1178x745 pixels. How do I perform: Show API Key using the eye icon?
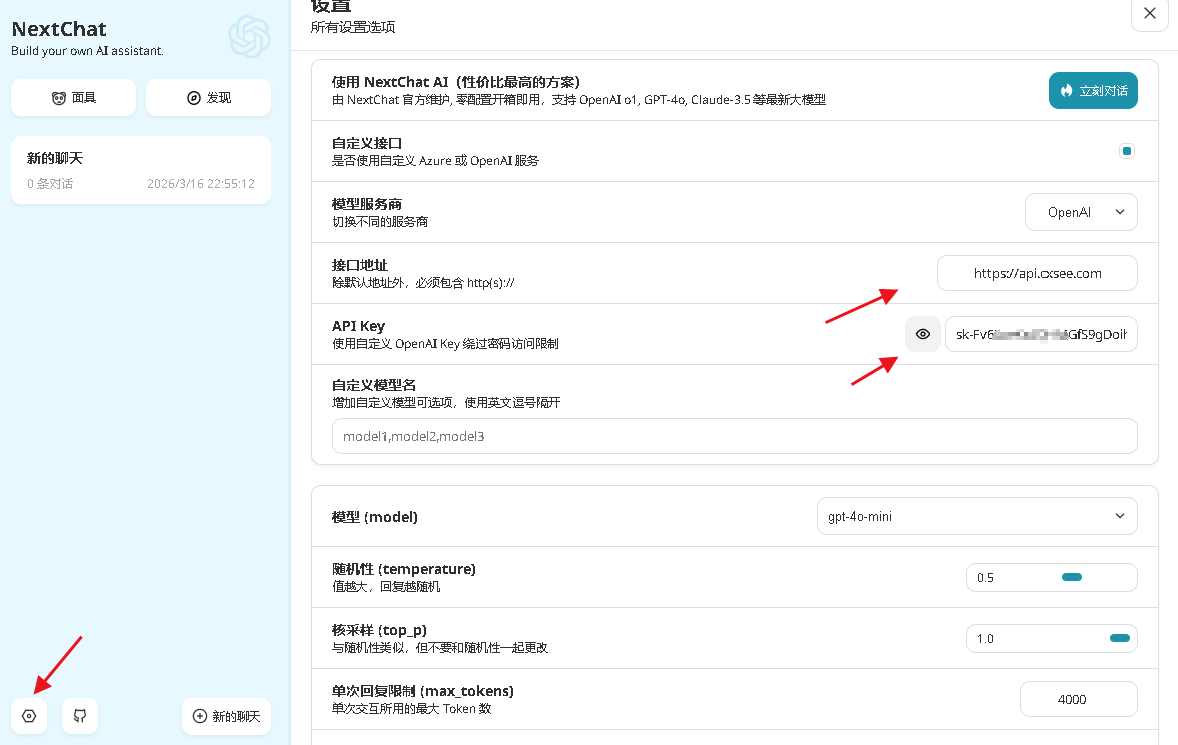click(923, 334)
